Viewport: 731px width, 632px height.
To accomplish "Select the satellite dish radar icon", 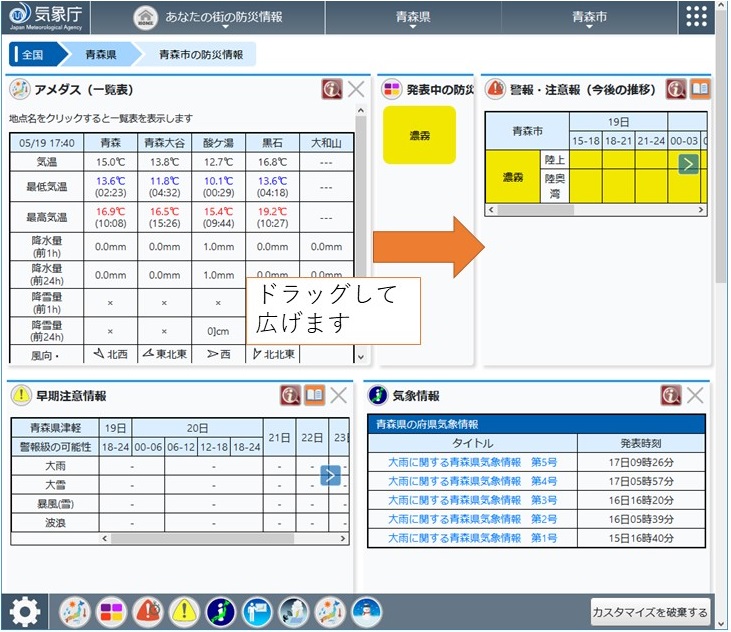I will pos(294,611).
